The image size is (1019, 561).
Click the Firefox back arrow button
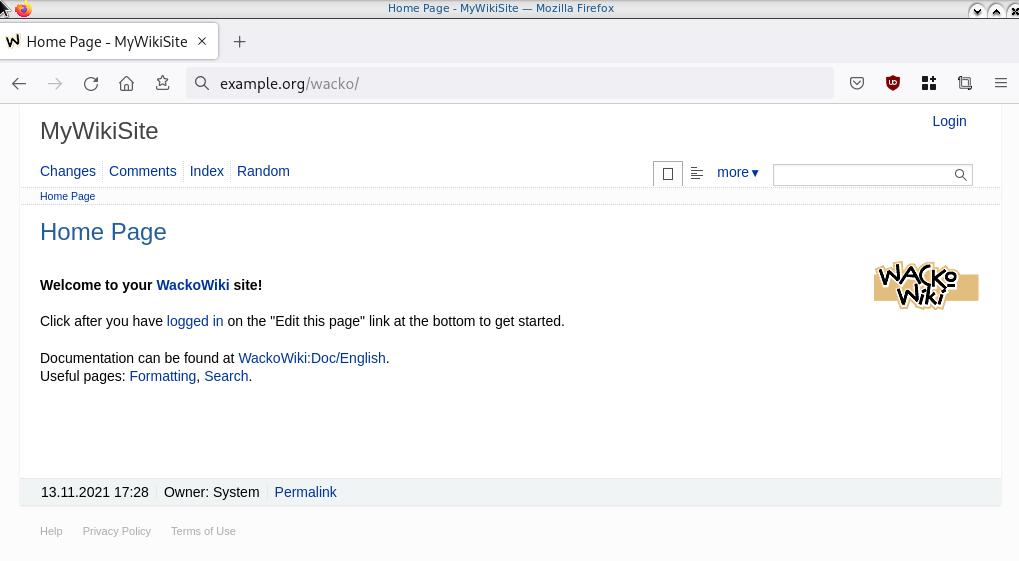click(x=19, y=84)
